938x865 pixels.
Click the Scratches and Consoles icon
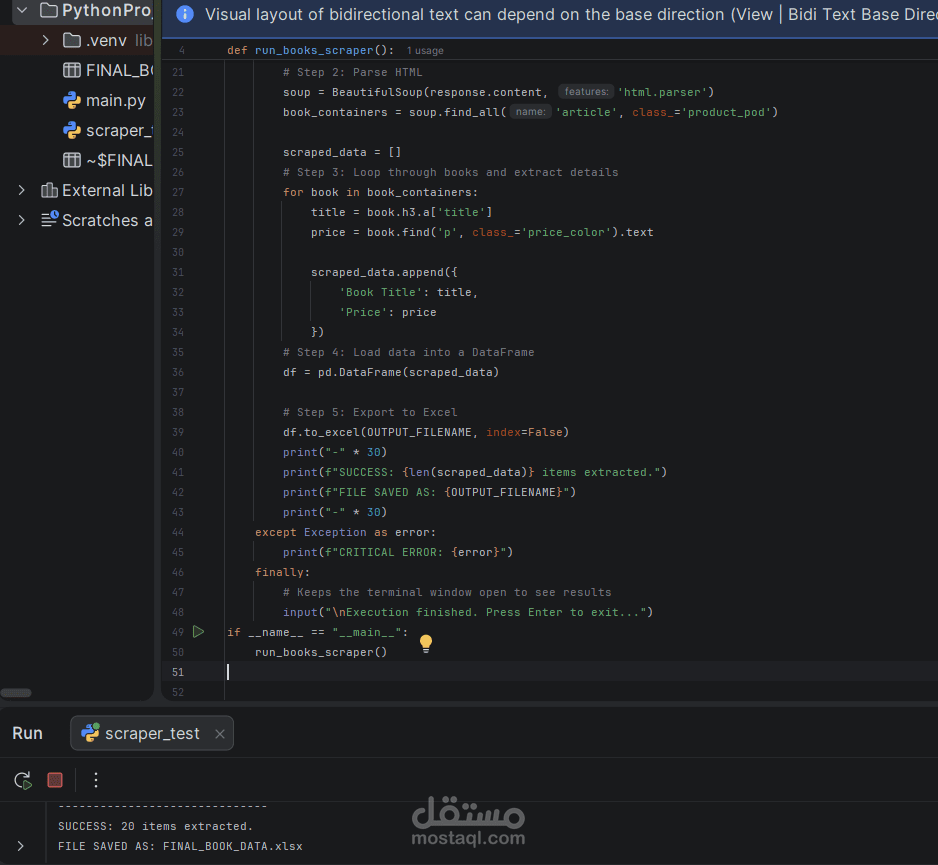(x=49, y=220)
